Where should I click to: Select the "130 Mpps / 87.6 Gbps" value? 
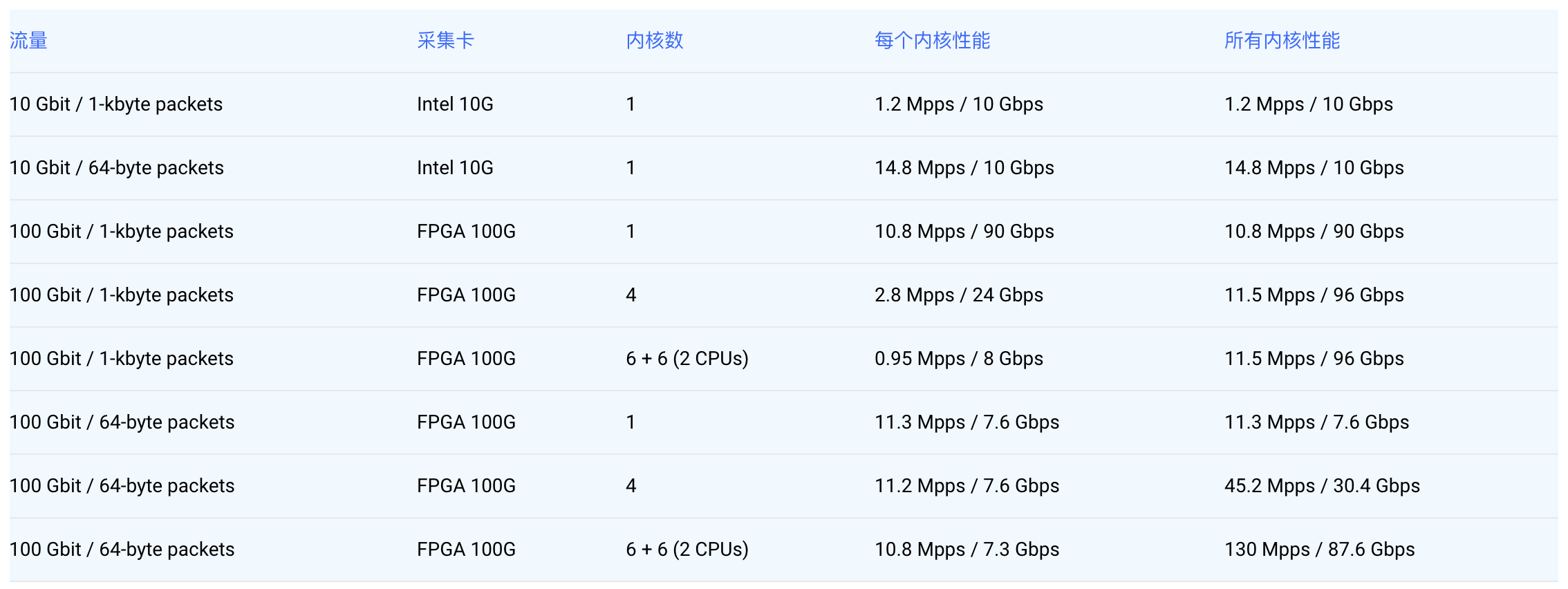point(1319,550)
